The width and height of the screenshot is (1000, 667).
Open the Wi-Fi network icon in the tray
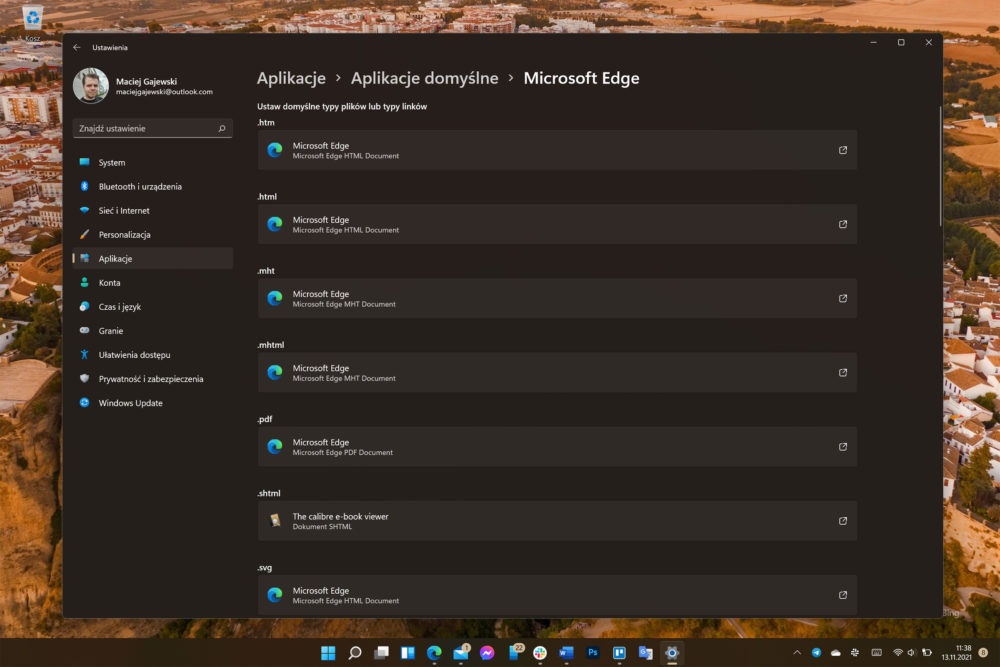[898, 652]
